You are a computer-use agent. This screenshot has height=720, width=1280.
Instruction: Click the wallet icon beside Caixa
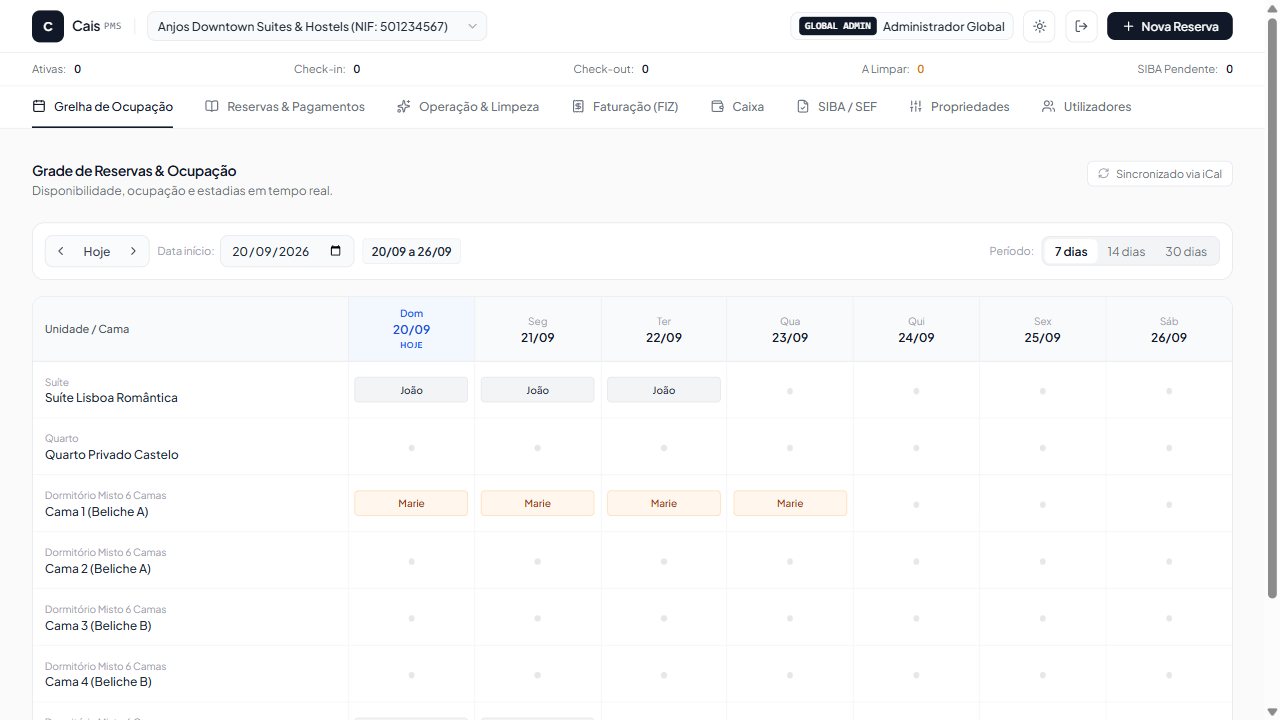tap(717, 106)
